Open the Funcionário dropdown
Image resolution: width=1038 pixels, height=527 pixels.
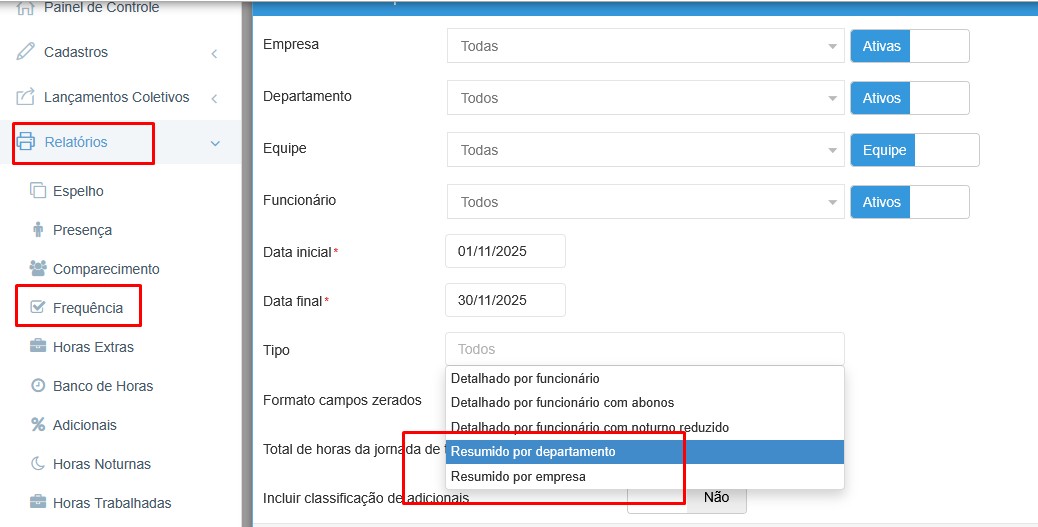tap(645, 202)
